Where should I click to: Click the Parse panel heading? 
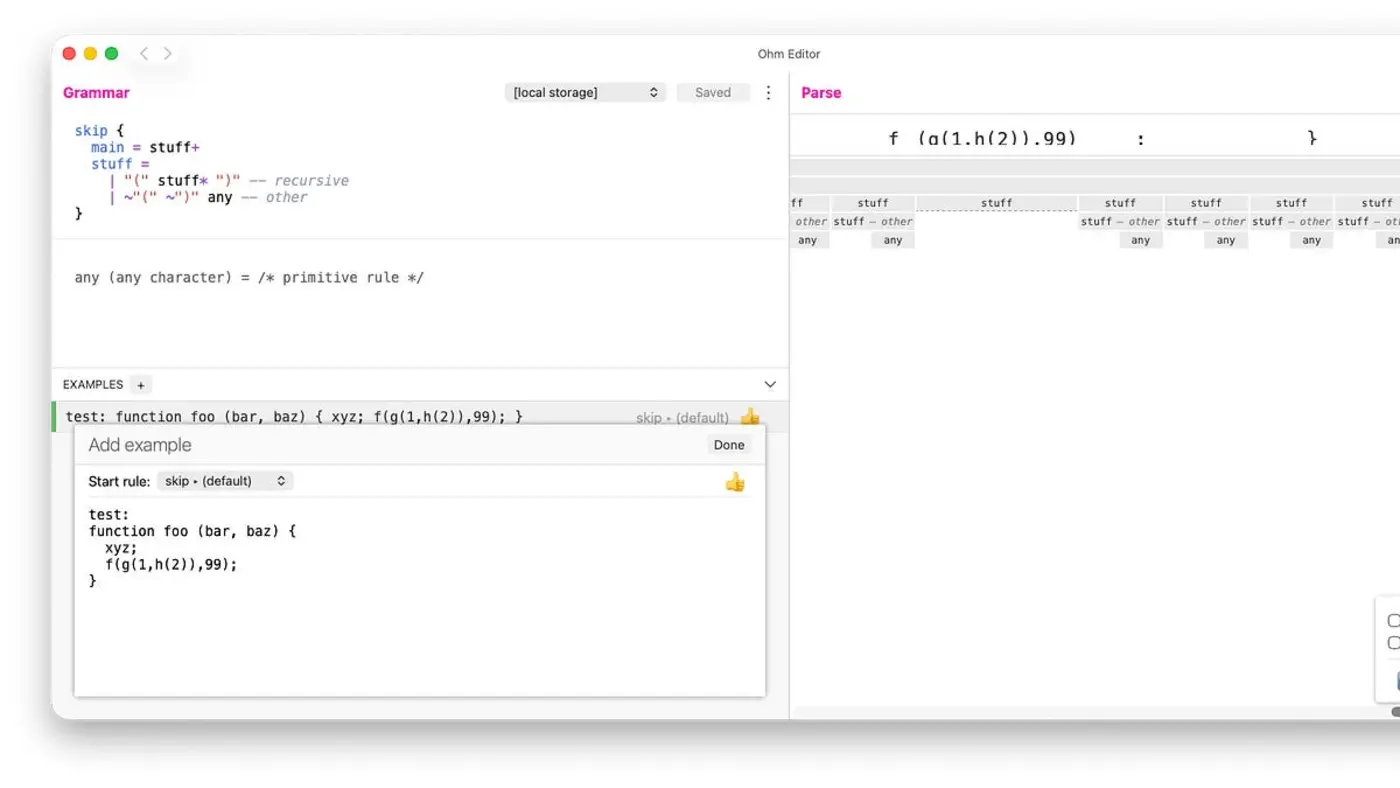tap(821, 92)
